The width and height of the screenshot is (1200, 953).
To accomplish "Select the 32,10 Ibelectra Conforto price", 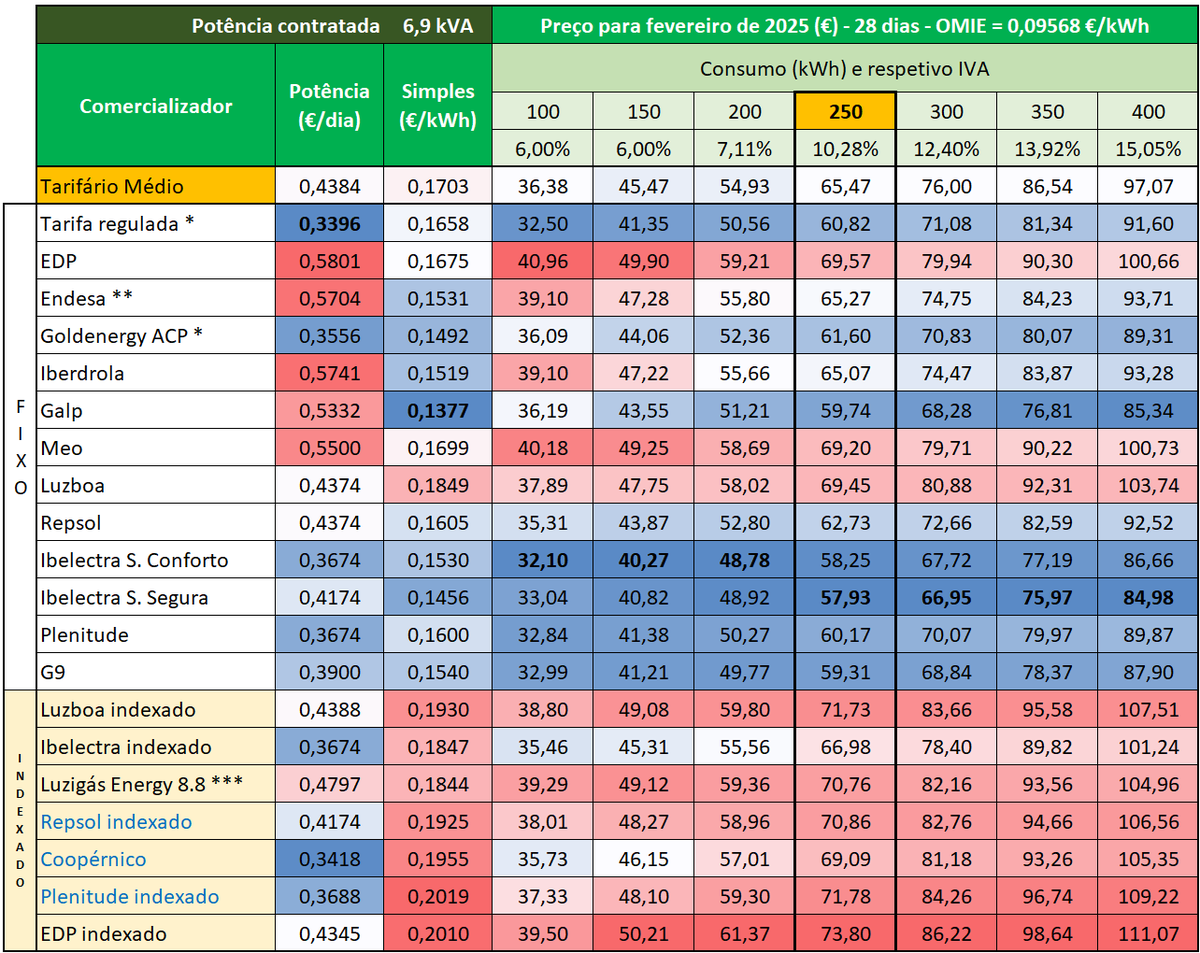I will [543, 560].
